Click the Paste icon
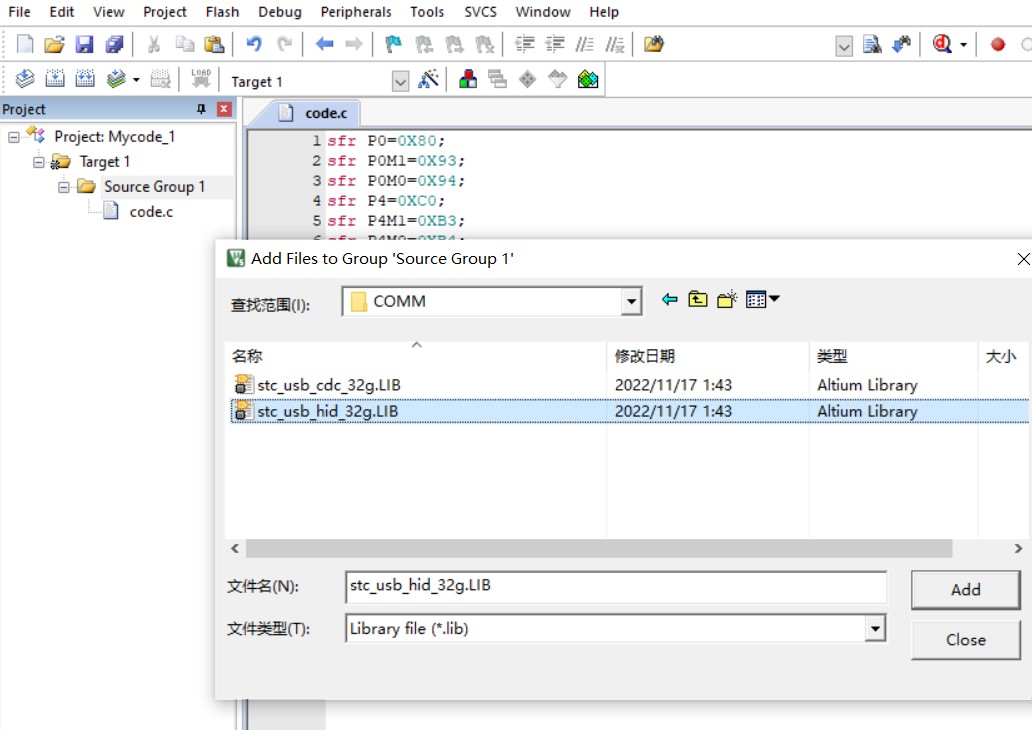The height and width of the screenshot is (730, 1032). click(x=215, y=44)
